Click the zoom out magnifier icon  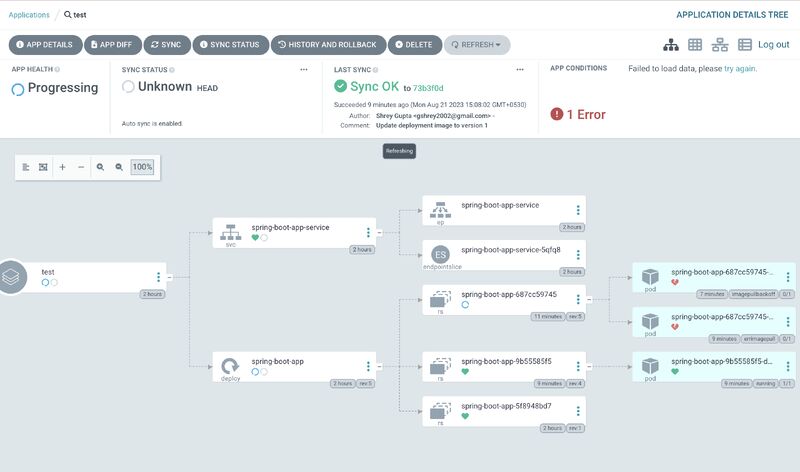(119, 167)
